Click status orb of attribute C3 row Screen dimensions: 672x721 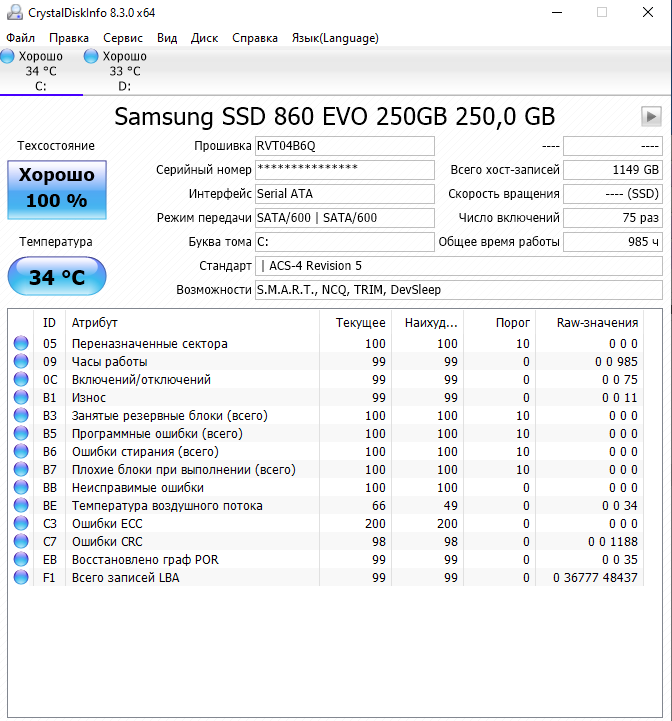point(21,523)
